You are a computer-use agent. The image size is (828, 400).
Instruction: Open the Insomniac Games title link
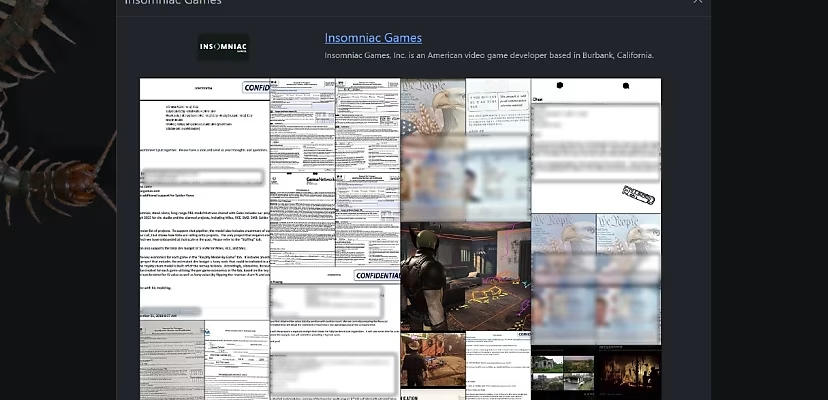pos(373,38)
